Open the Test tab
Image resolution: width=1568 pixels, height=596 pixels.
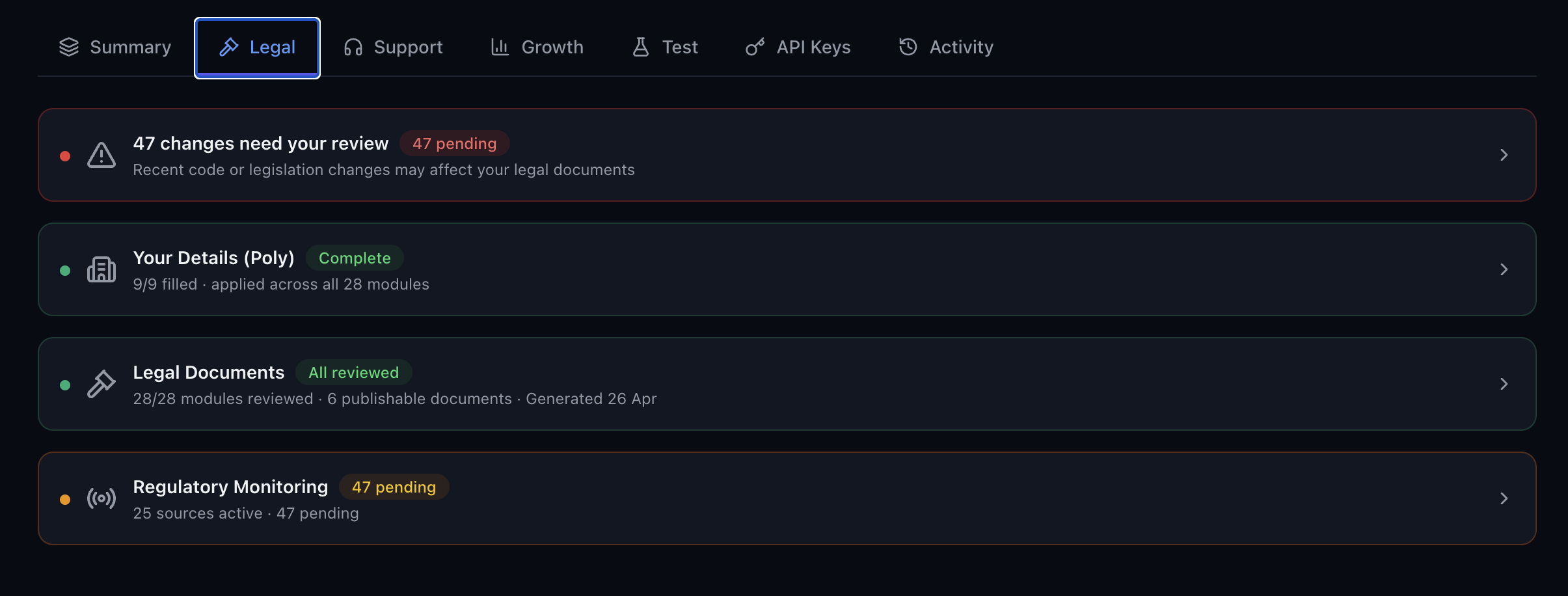pos(665,47)
